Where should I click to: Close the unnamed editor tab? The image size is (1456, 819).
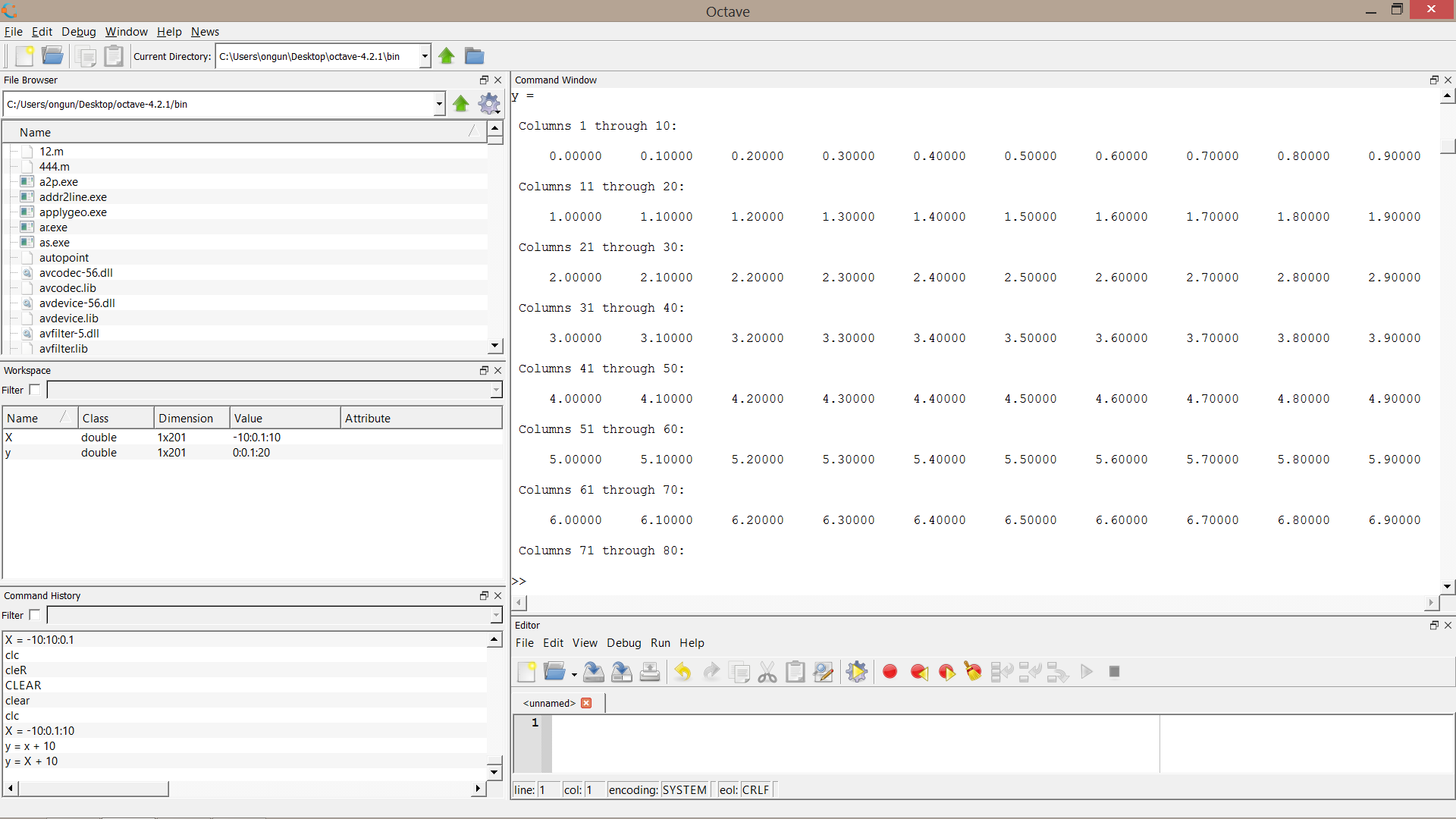click(x=586, y=703)
